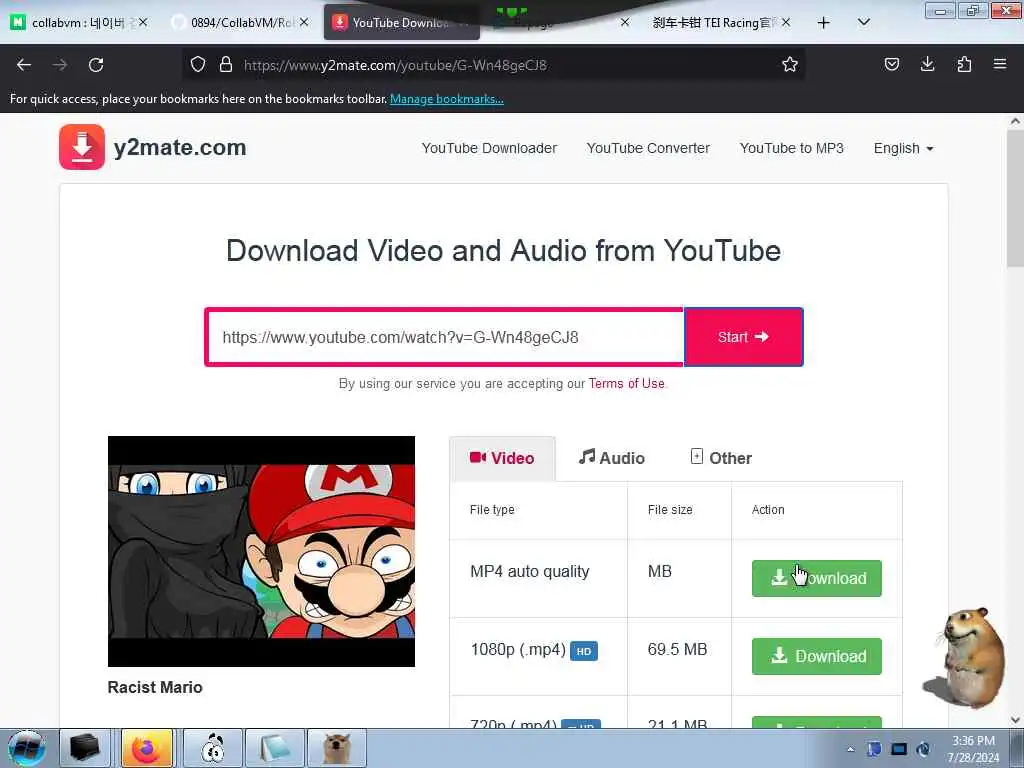Viewport: 1024px width, 768px height.
Task: Go back using the browser back arrow
Action: coord(24,65)
